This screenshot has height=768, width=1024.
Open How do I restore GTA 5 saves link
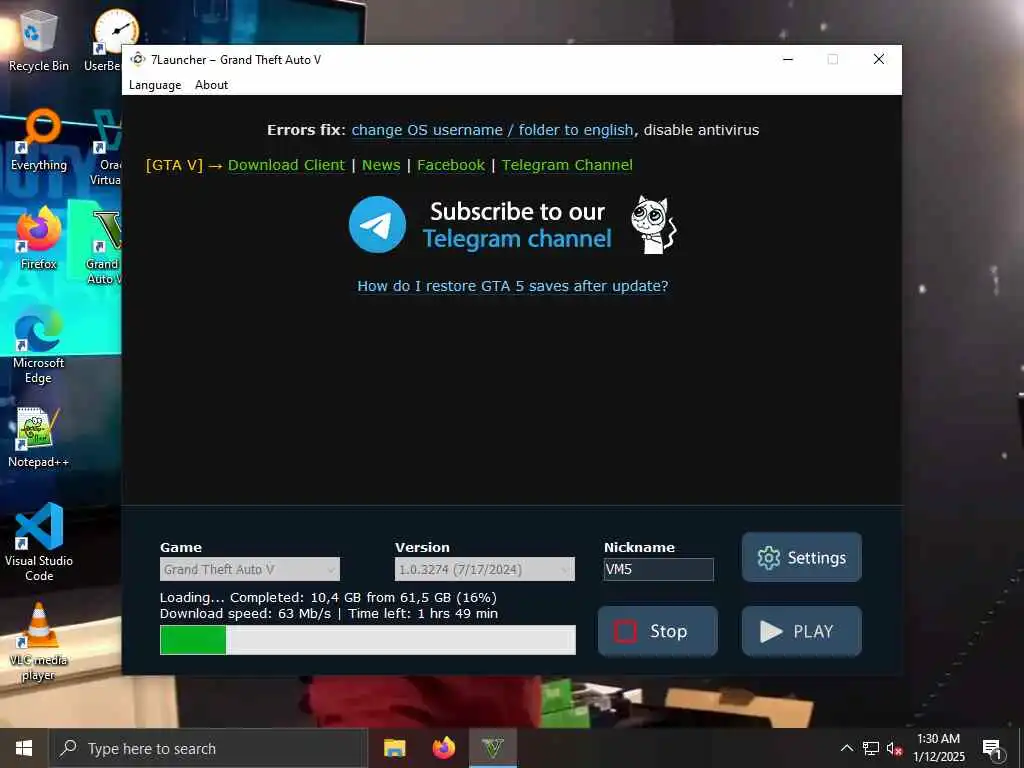(x=513, y=286)
